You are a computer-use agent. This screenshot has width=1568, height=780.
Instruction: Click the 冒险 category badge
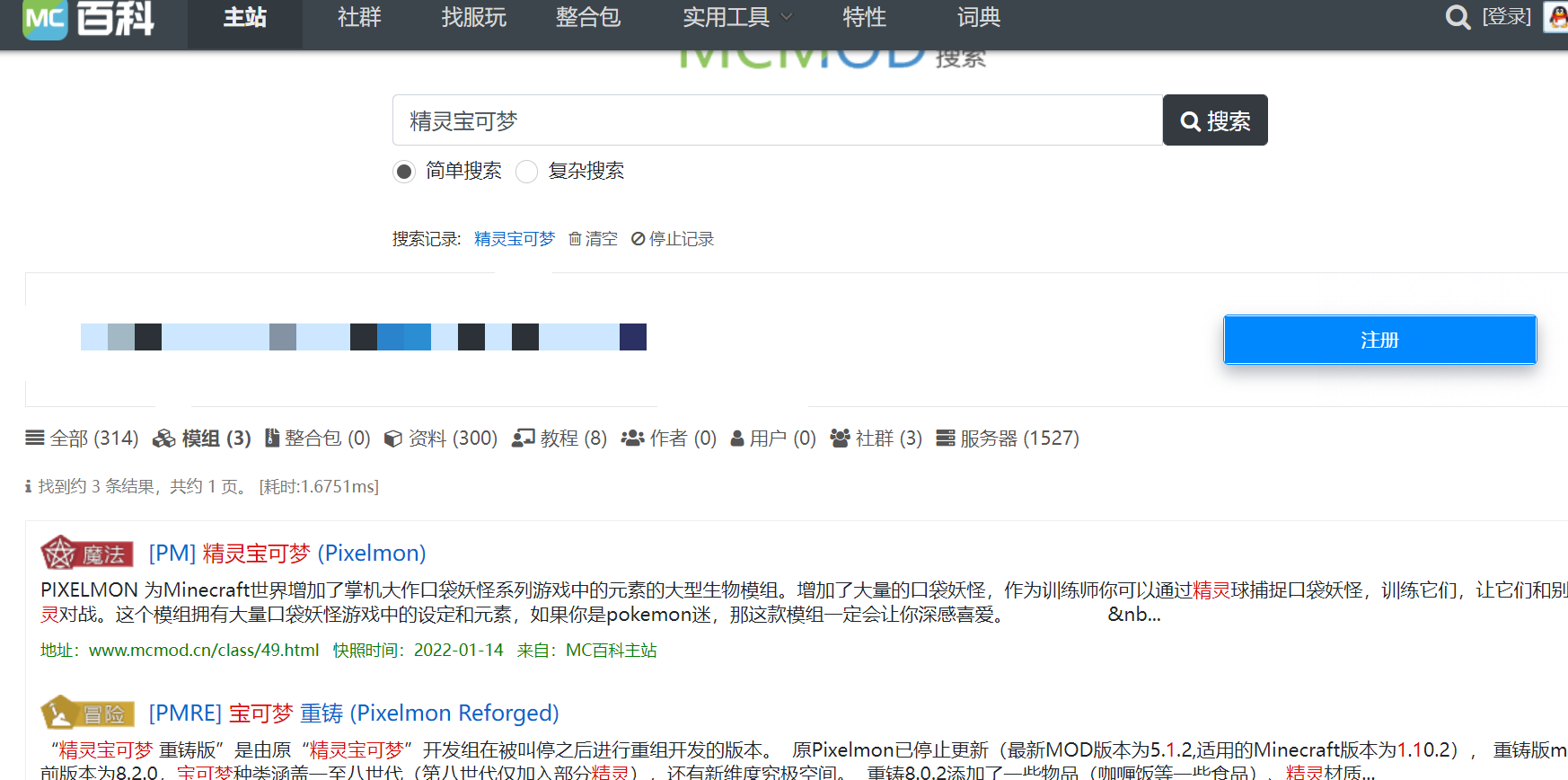click(87, 714)
